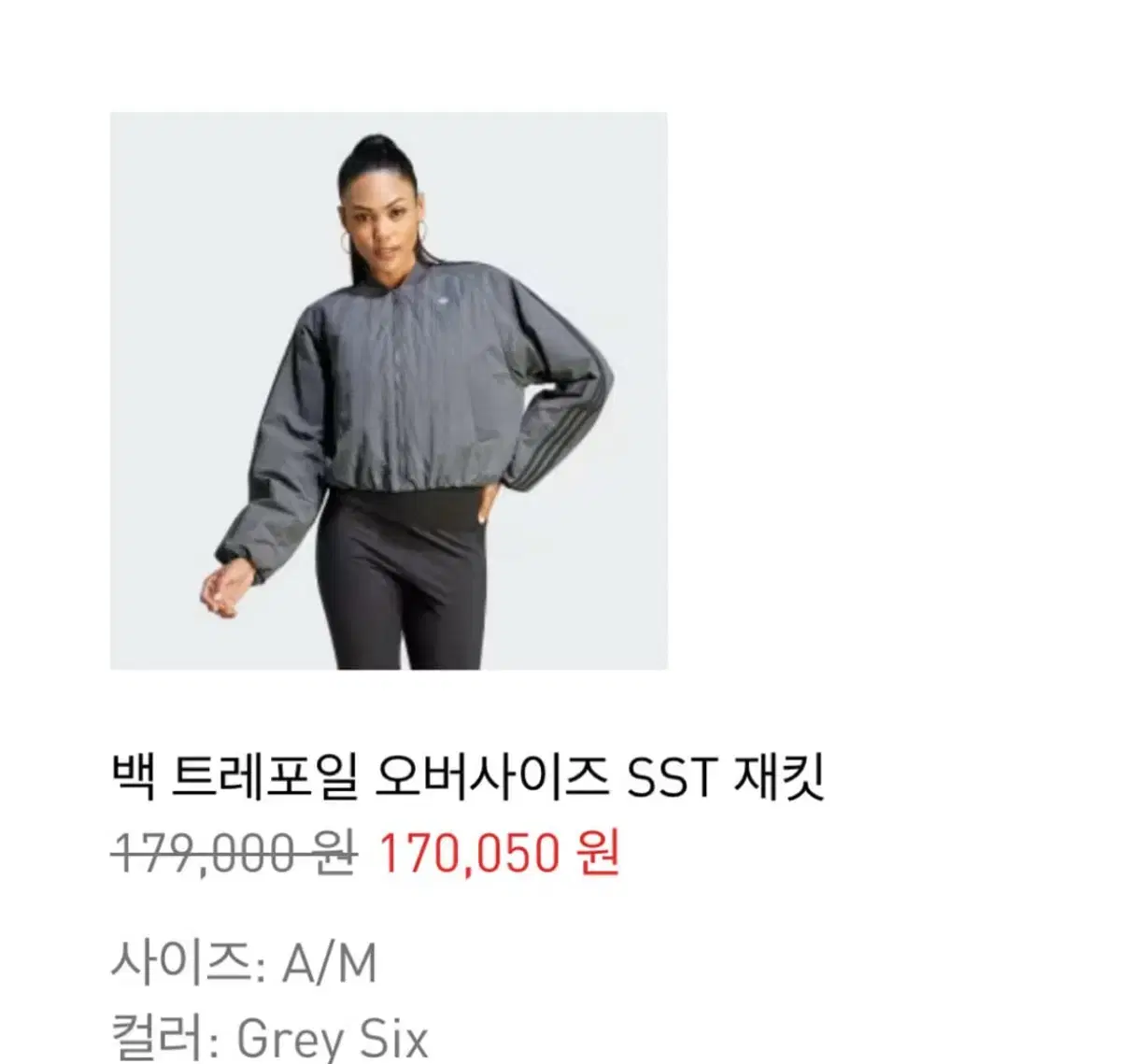
Task: Click the red 170,050 원 sale price
Action: (x=498, y=852)
